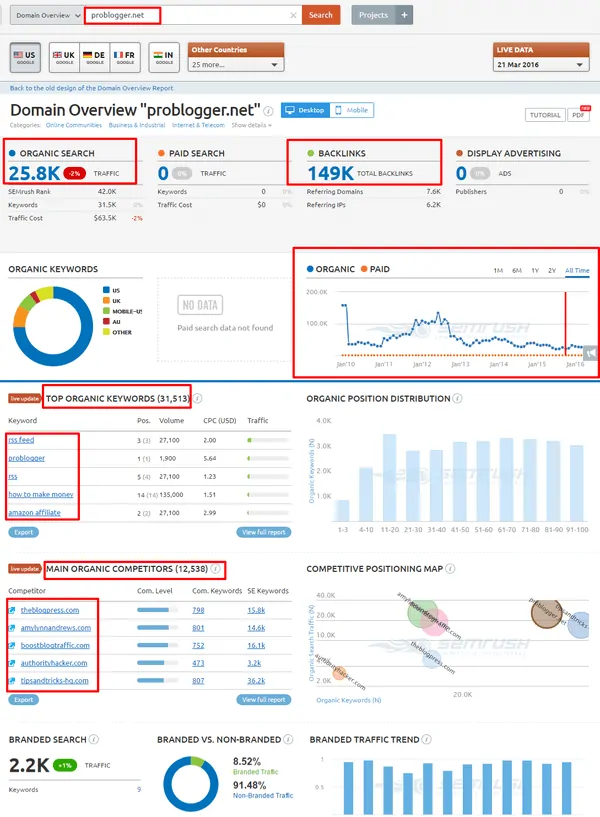This screenshot has width=600, height=817.
Task: Open the Business & Industrial category link
Action: pos(137,125)
